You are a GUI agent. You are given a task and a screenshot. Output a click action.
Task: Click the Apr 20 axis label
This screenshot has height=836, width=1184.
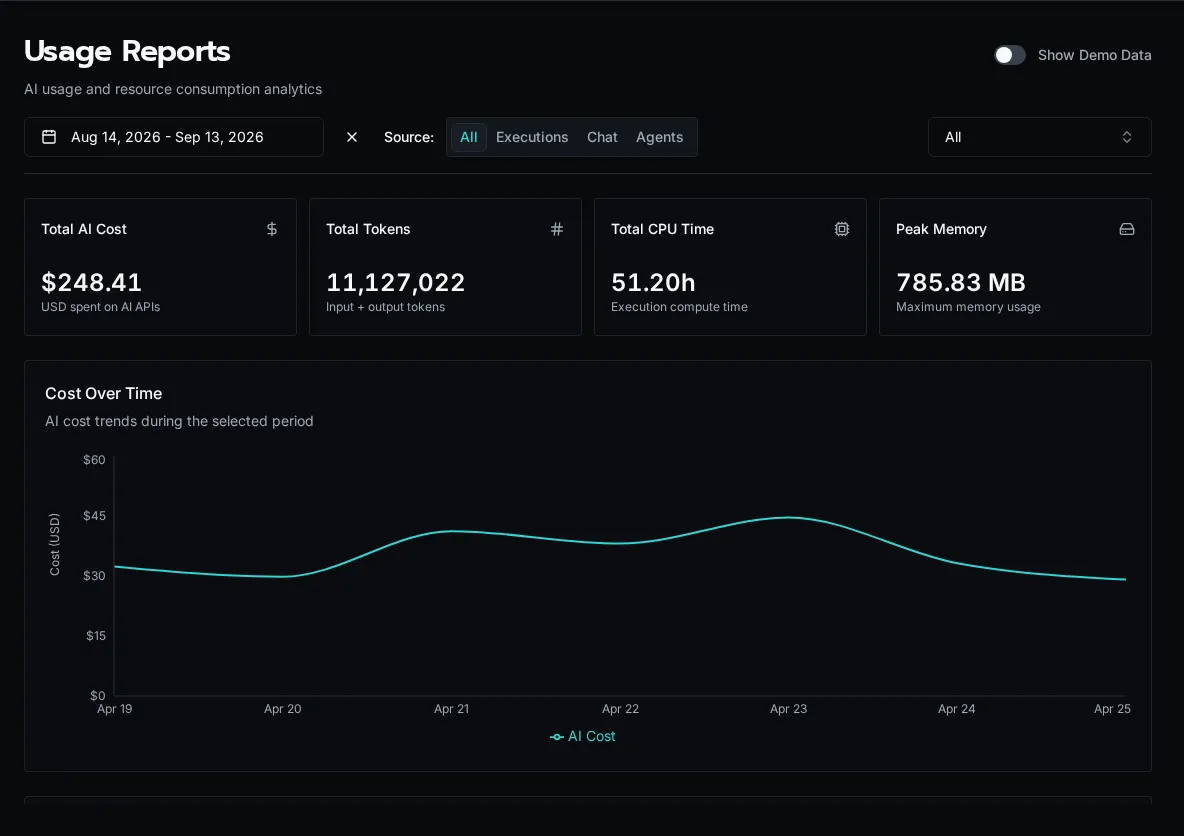[282, 708]
